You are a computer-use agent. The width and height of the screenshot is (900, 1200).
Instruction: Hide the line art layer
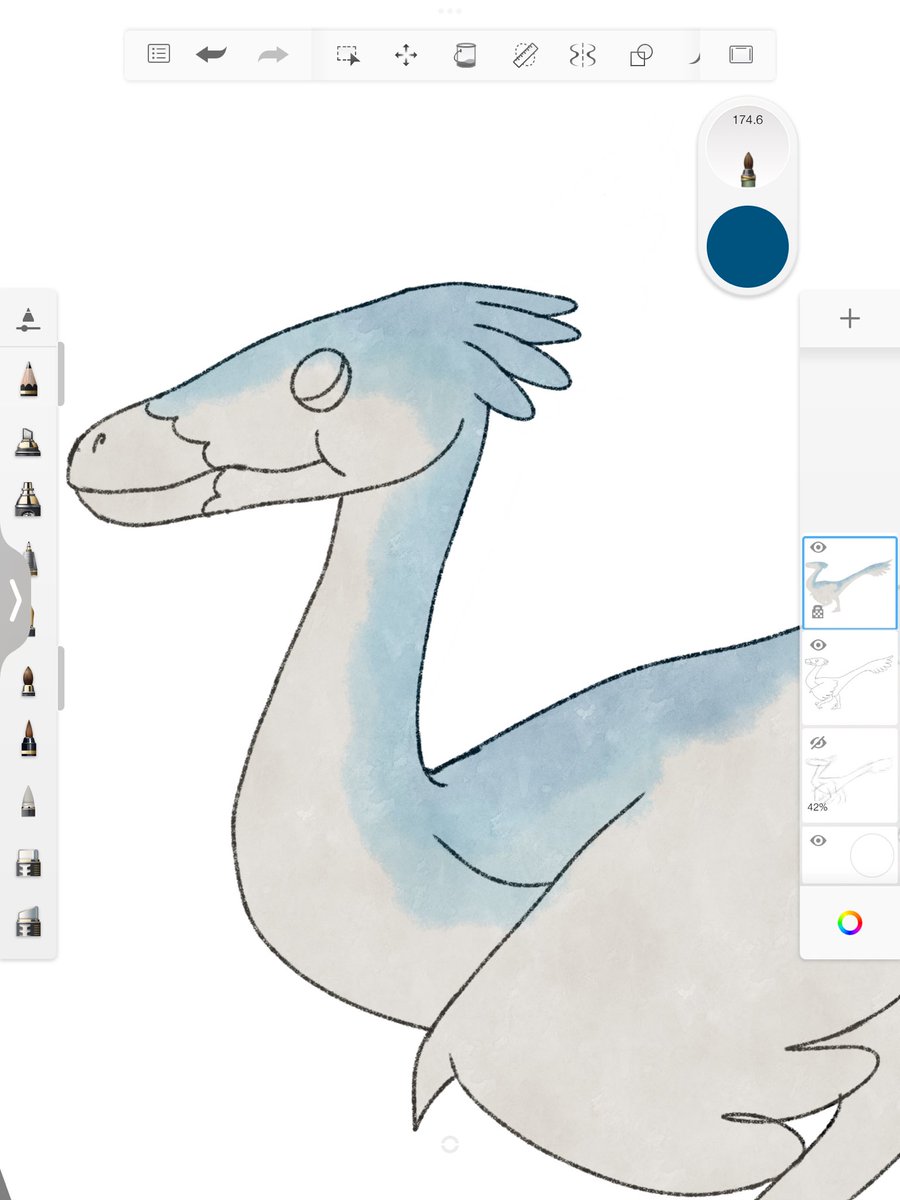[x=818, y=645]
